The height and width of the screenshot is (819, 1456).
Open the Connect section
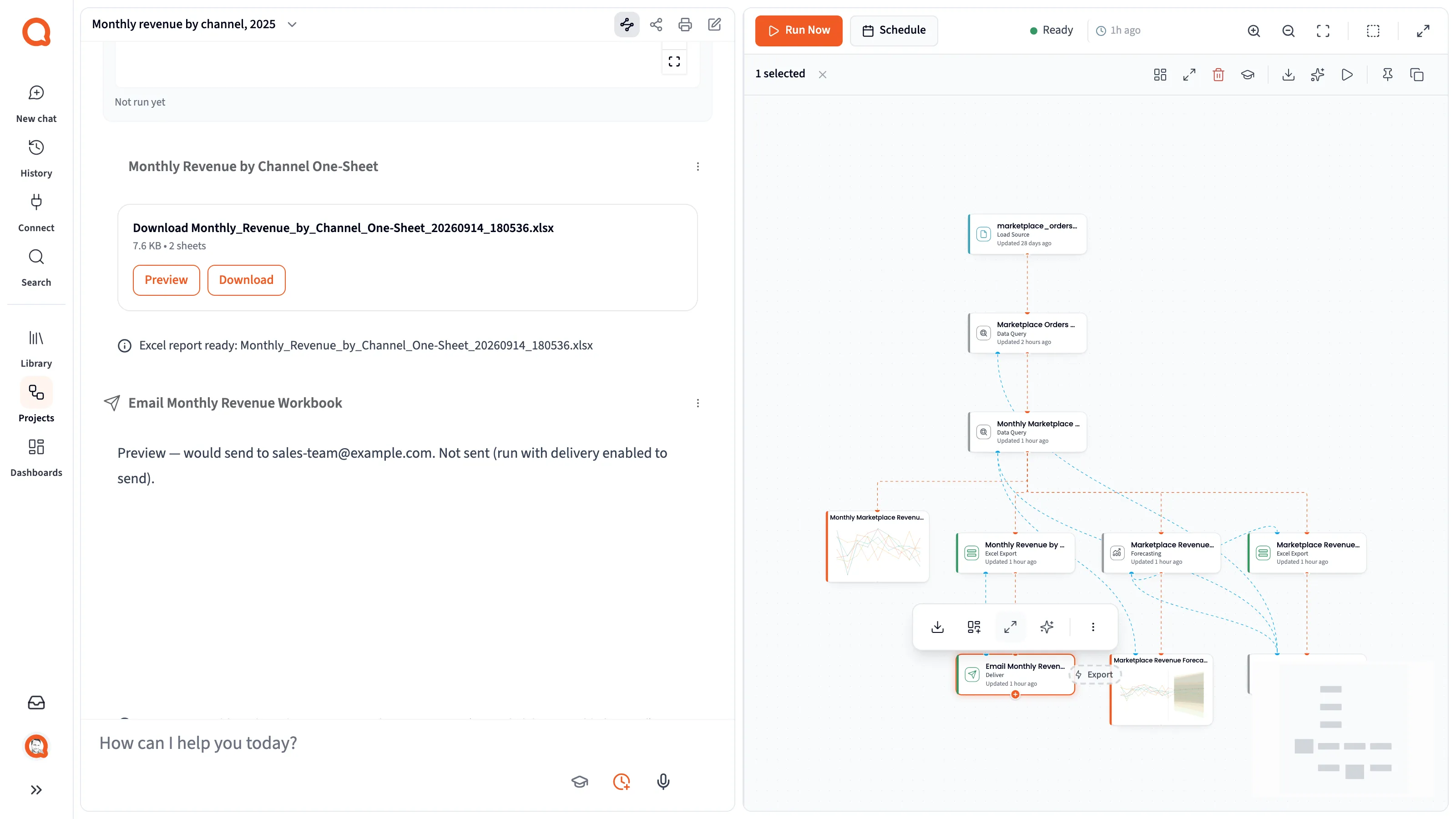click(36, 214)
